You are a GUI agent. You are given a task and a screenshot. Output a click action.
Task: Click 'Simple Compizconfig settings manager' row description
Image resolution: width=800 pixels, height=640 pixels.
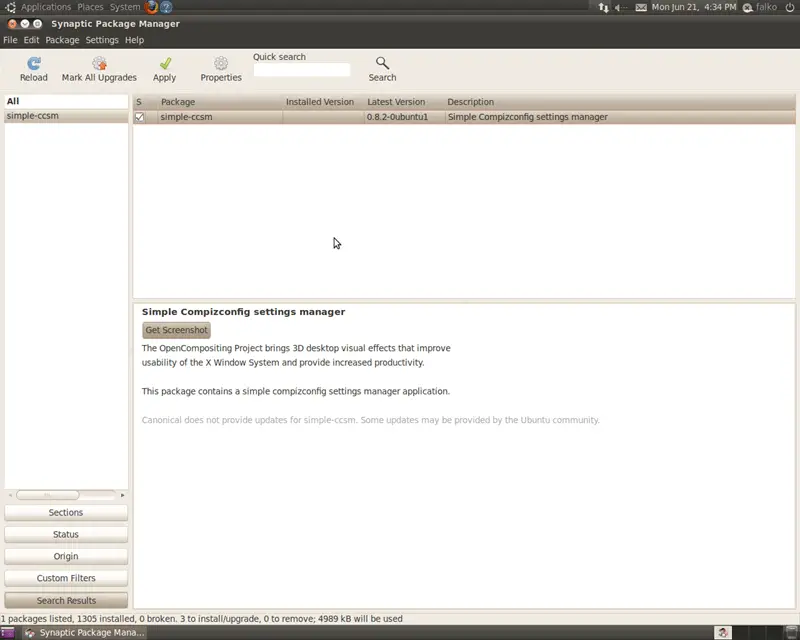pos(528,117)
